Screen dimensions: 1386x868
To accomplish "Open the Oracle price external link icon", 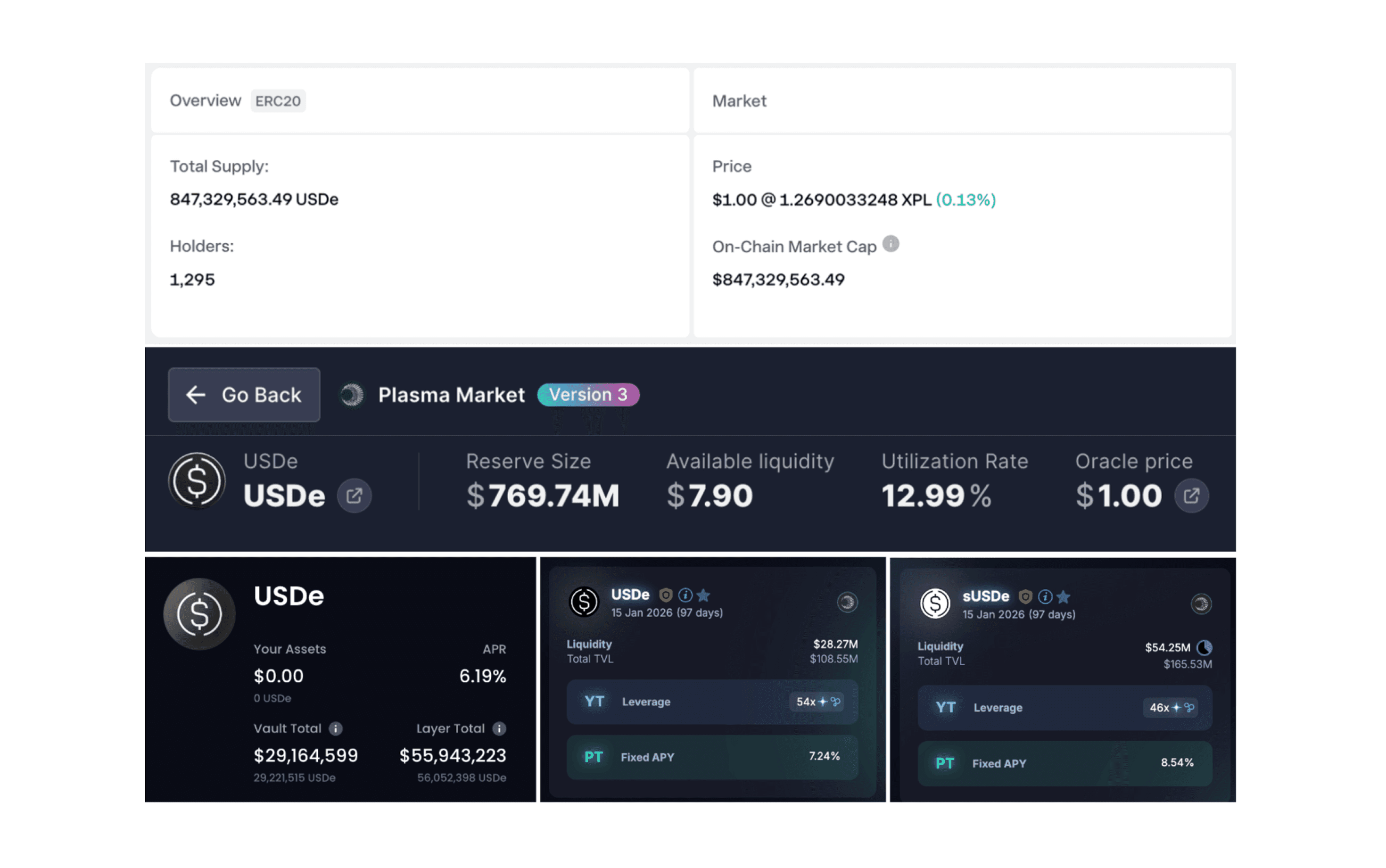I will pyautogui.click(x=1191, y=496).
